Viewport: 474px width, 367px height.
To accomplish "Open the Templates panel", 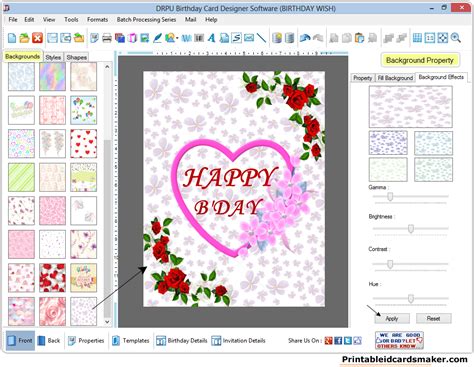I will [130, 341].
